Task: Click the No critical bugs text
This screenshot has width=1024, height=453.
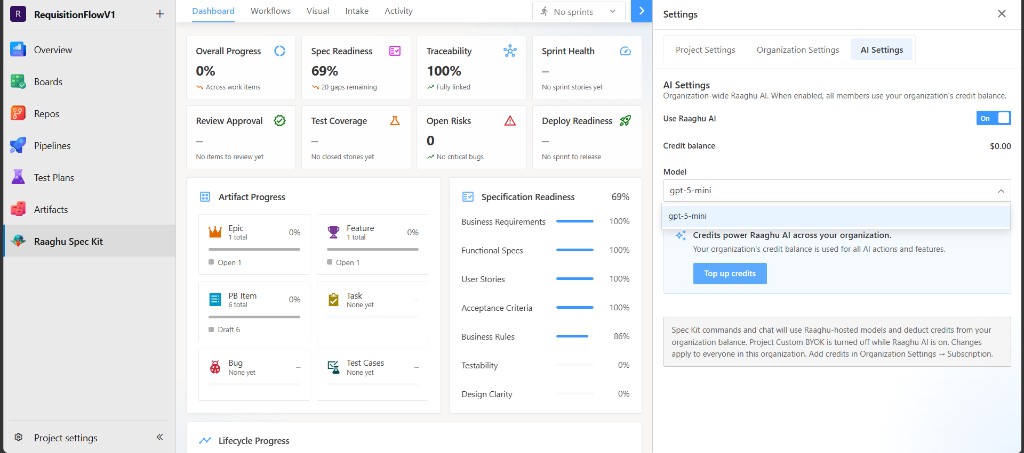Action: (x=460, y=157)
